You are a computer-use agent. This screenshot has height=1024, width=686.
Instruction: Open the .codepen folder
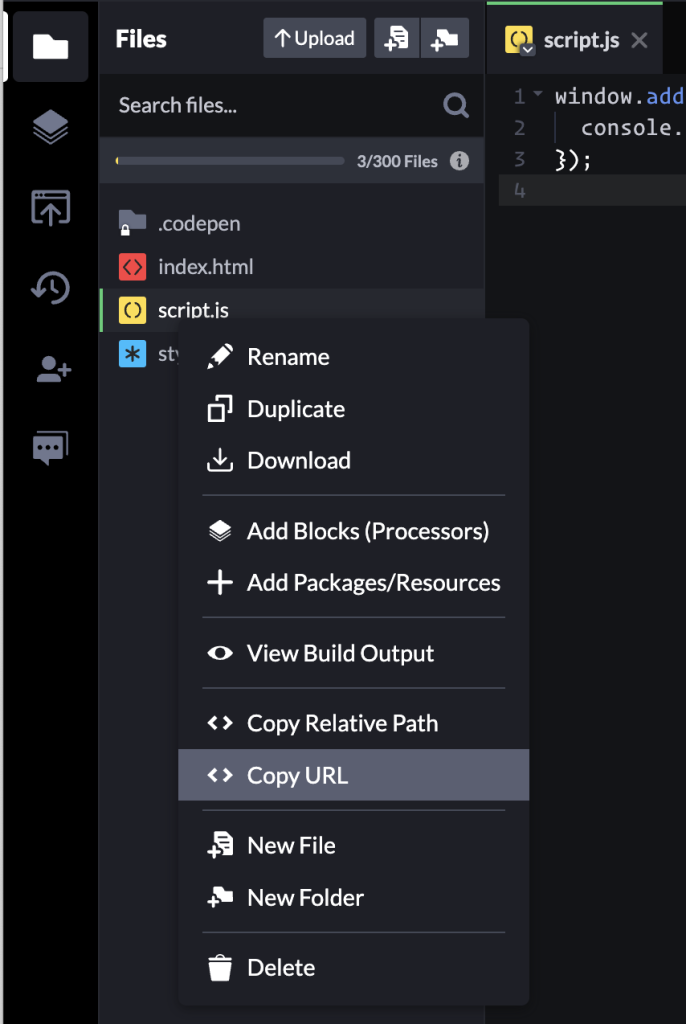pyautogui.click(x=198, y=223)
